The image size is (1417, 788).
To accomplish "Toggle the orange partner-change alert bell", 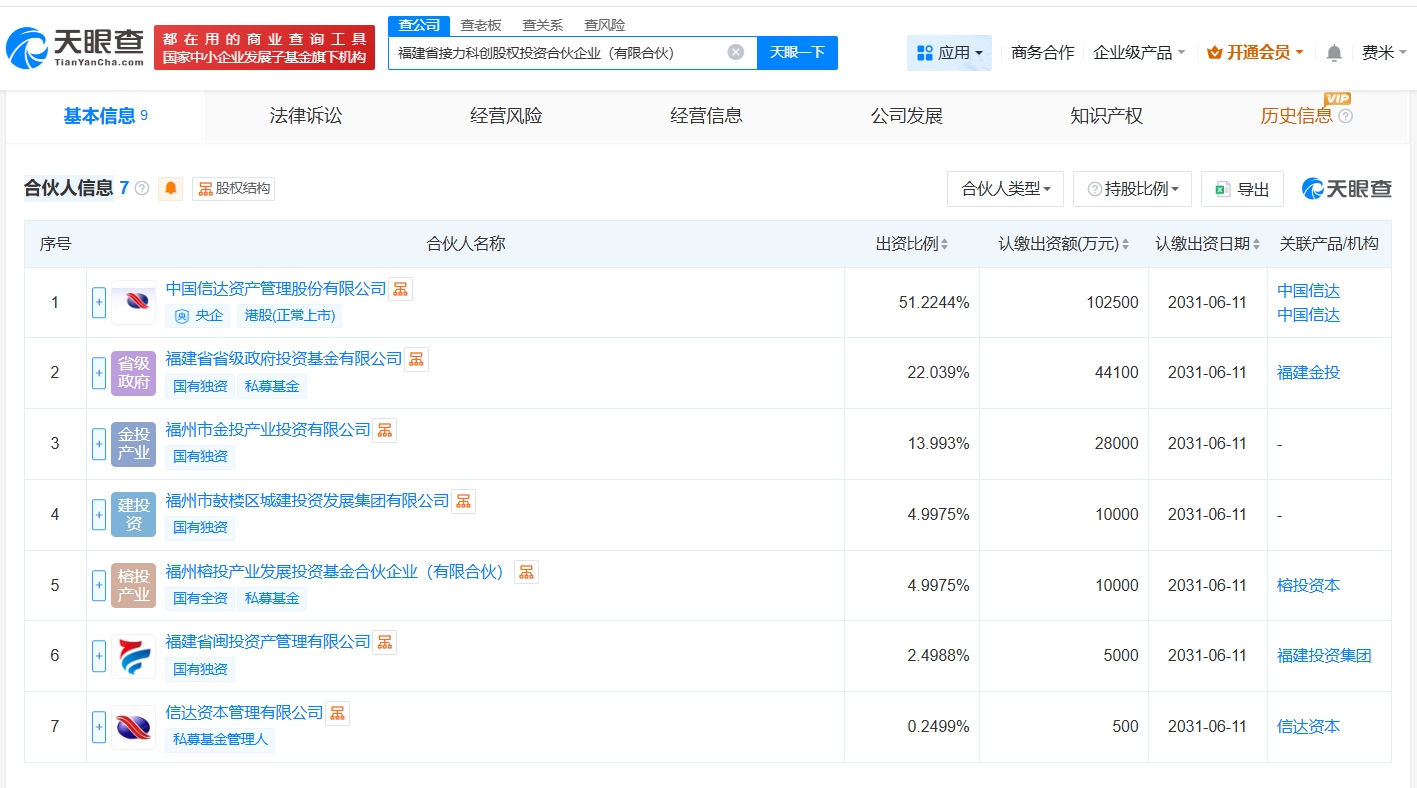I will pos(171,188).
